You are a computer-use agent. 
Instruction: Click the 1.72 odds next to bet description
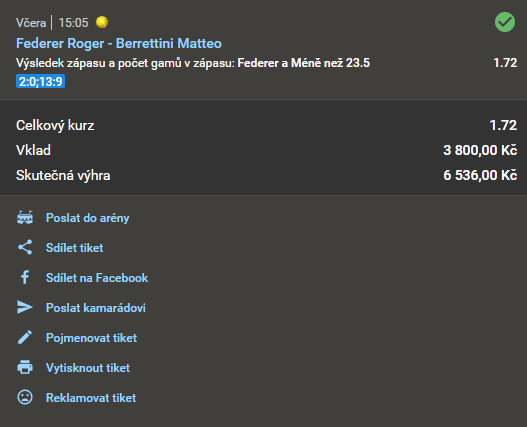tap(505, 63)
